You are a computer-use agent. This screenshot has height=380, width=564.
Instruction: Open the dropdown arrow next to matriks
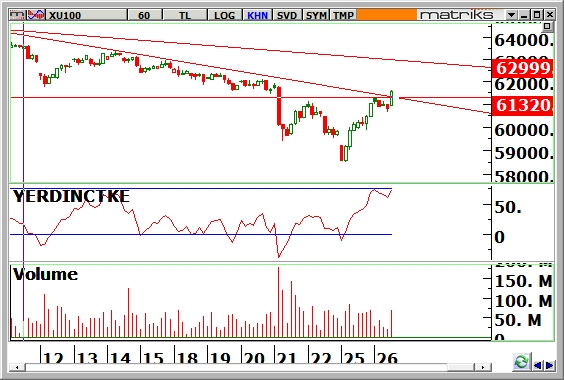[511, 15]
